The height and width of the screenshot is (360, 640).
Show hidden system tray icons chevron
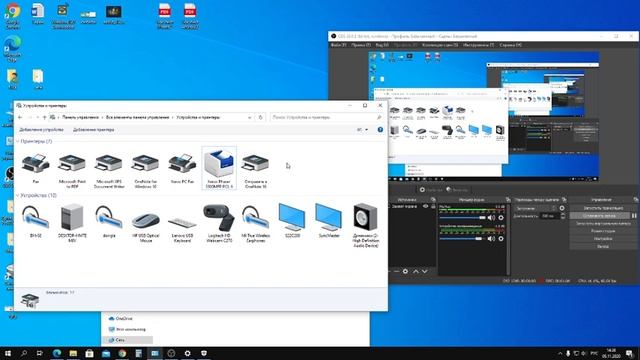pos(560,353)
